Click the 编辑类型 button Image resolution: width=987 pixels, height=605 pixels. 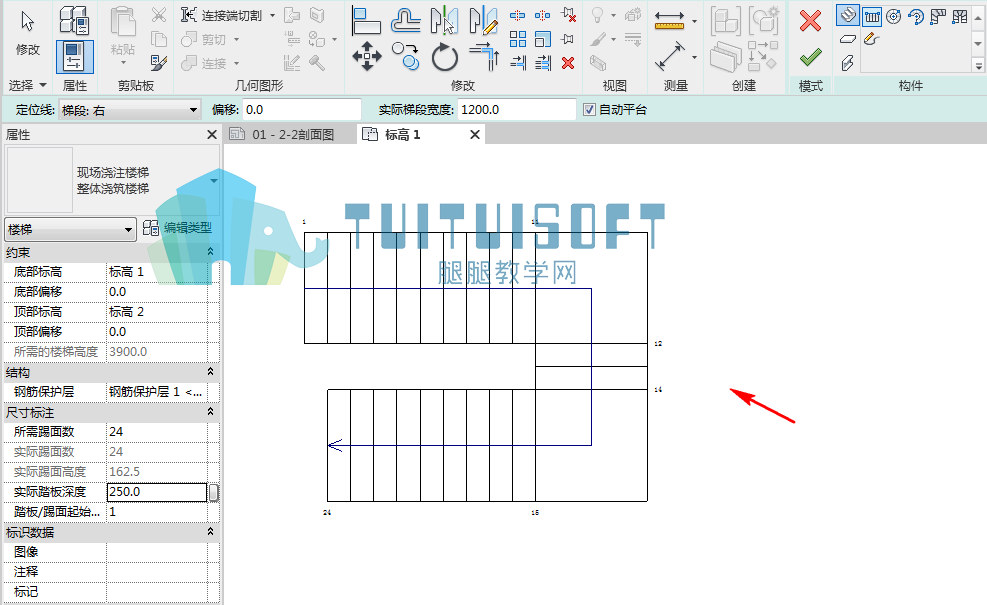pyautogui.click(x=178, y=228)
